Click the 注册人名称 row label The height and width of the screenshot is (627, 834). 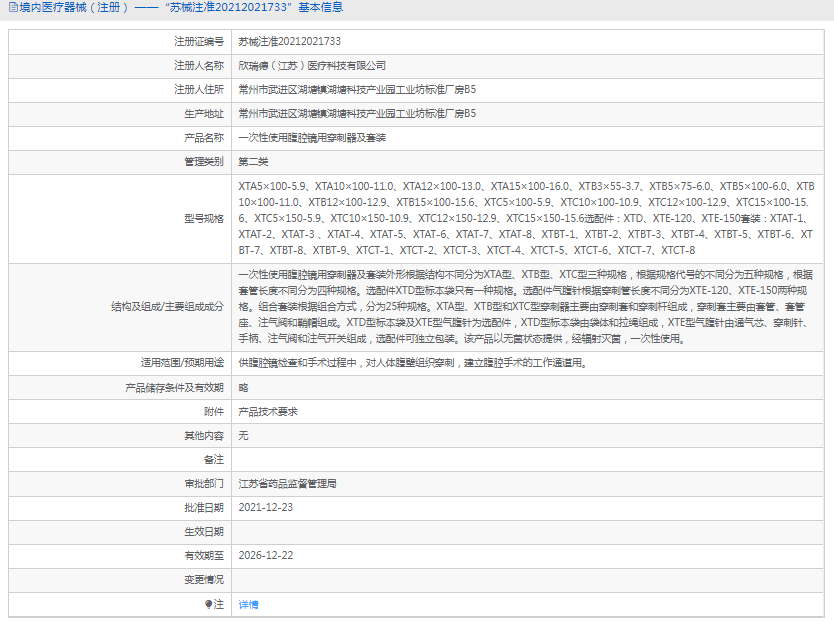(x=199, y=65)
